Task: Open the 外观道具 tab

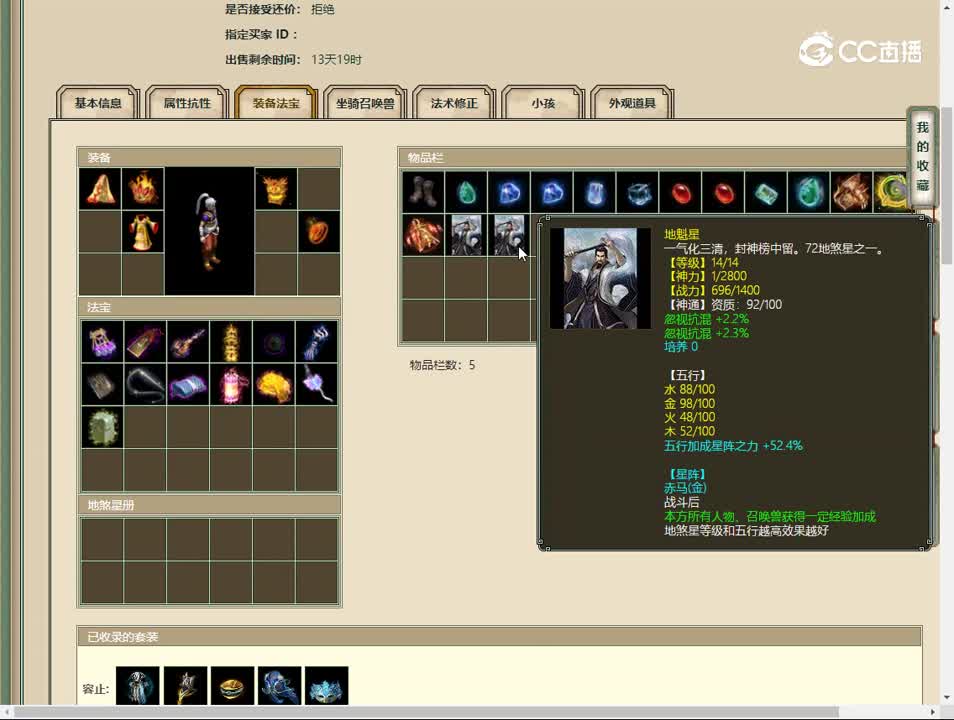Action: point(631,101)
